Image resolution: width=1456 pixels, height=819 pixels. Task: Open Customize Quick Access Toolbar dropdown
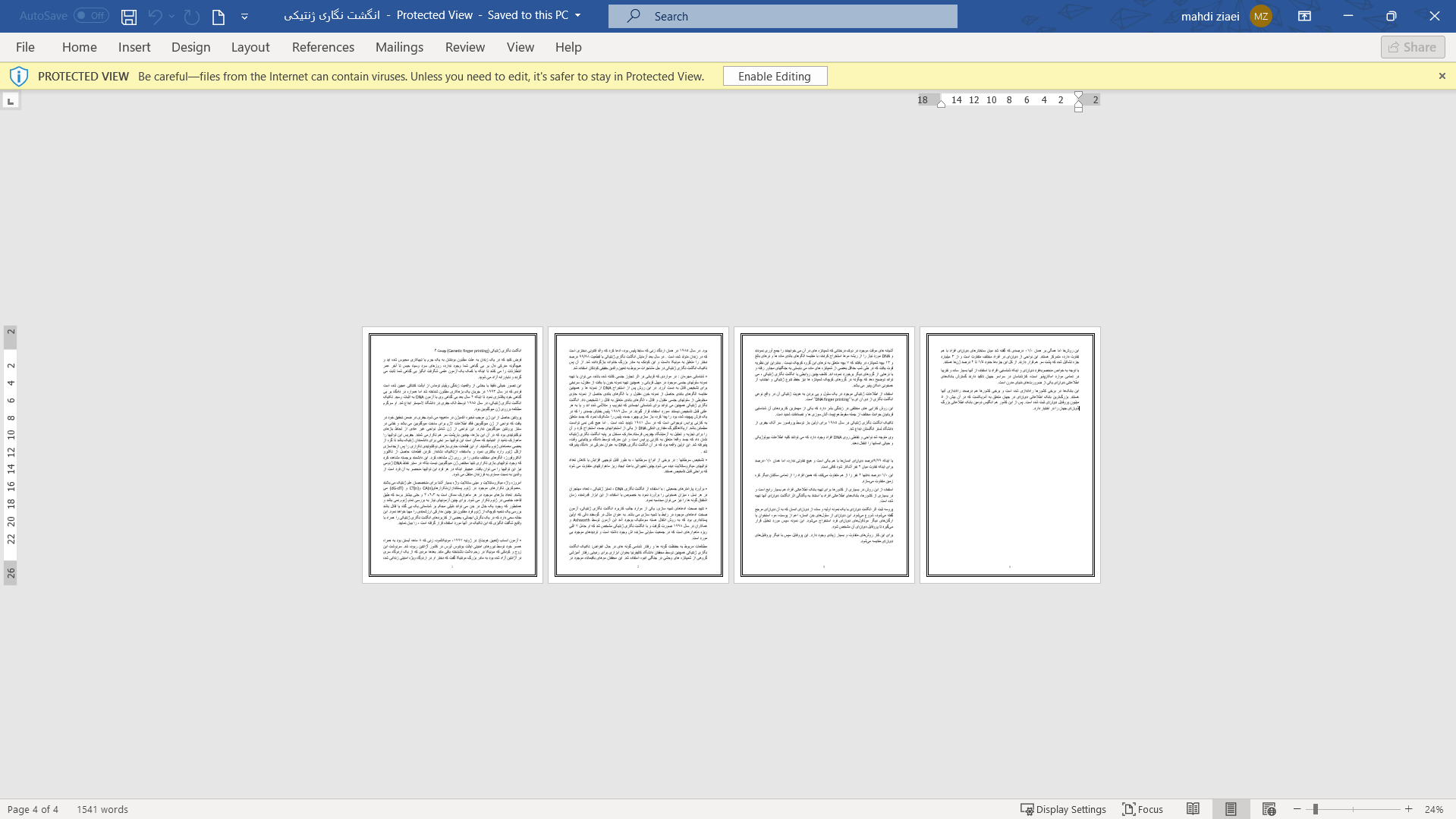pos(244,16)
